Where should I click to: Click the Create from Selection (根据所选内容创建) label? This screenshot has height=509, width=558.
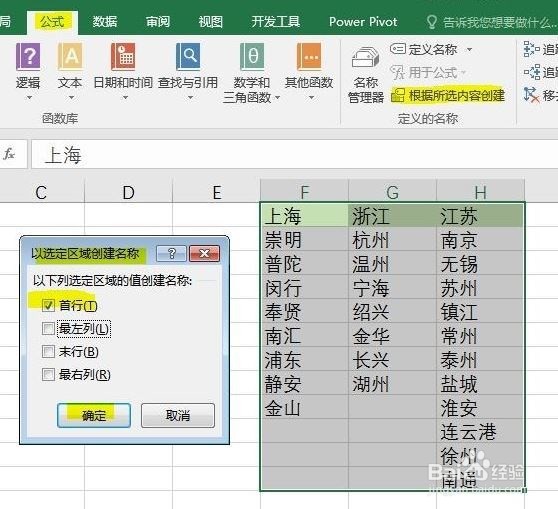coord(457,95)
